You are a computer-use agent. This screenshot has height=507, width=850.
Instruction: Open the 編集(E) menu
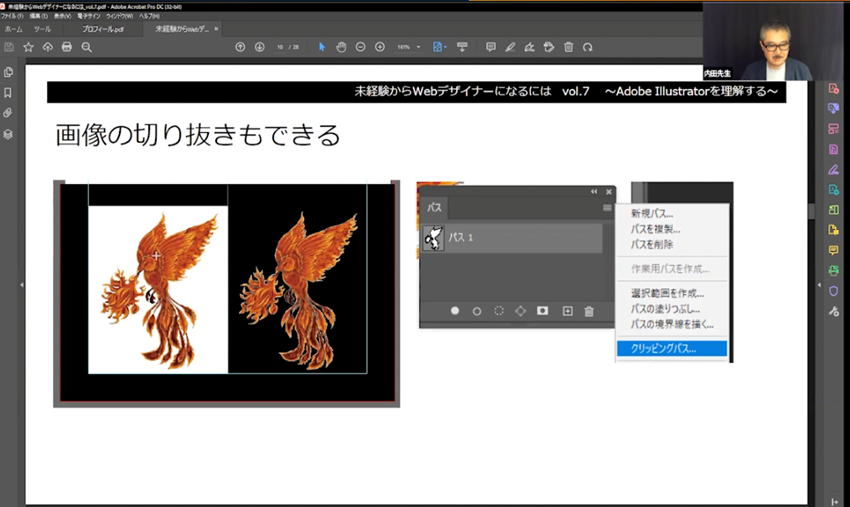38,16
